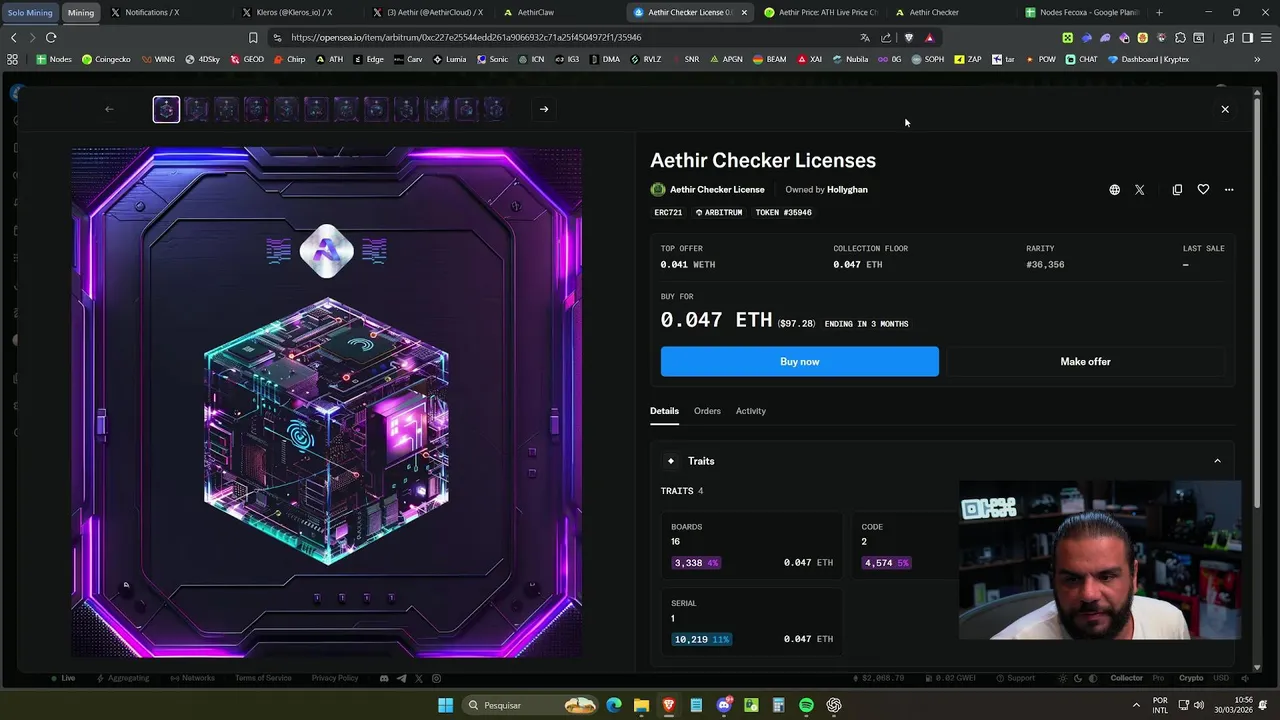Switch to Activity tab

point(751,411)
